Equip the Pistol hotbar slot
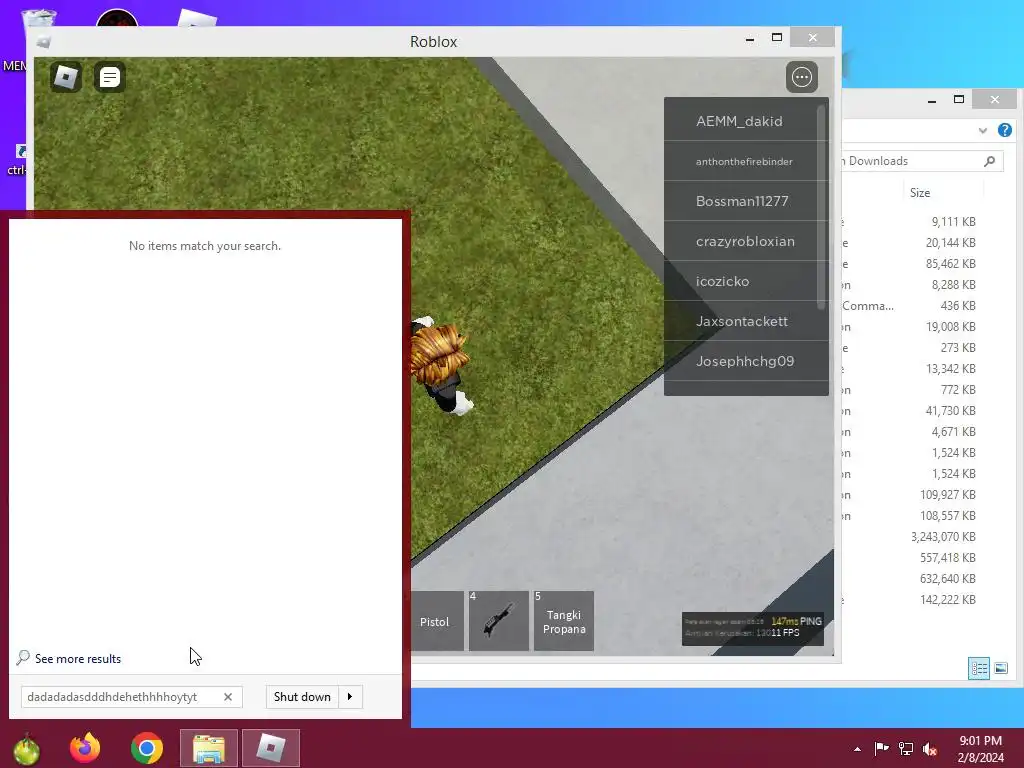Viewport: 1024px width, 768px height. [x=436, y=621]
